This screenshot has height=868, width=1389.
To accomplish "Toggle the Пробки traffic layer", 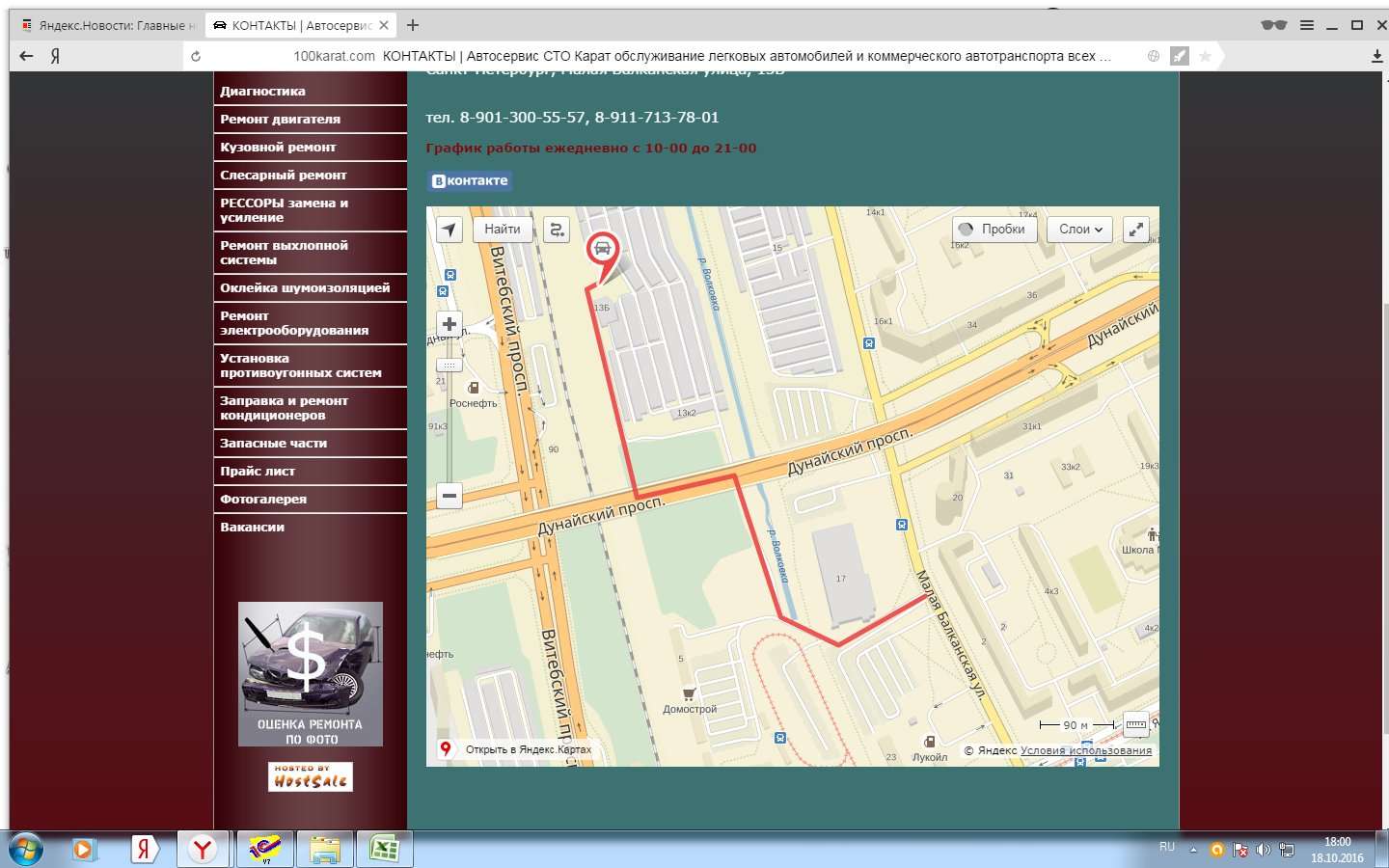I will (x=994, y=230).
